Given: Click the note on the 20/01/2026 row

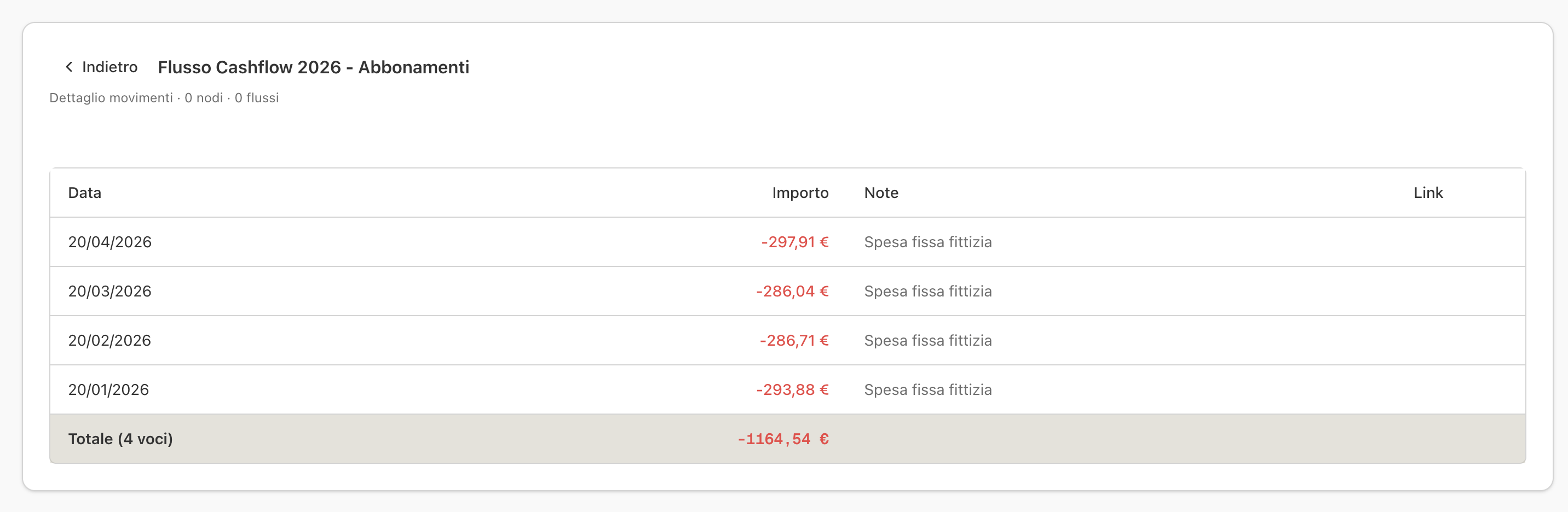Looking at the screenshot, I should 927,390.
